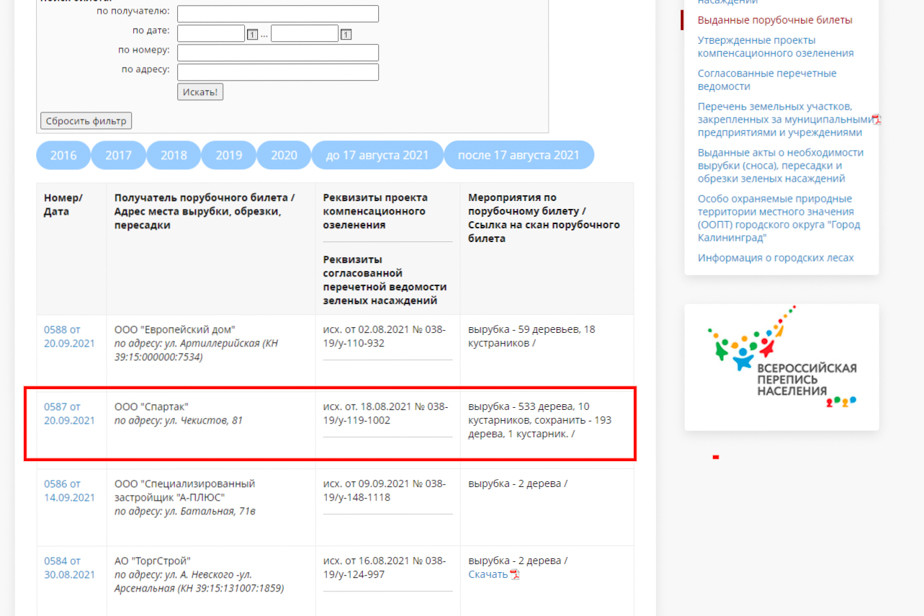The width and height of the screenshot is (924, 616).
Task: Click PDF icon beside Перечень земельных участков
Action: pyautogui.click(x=876, y=119)
